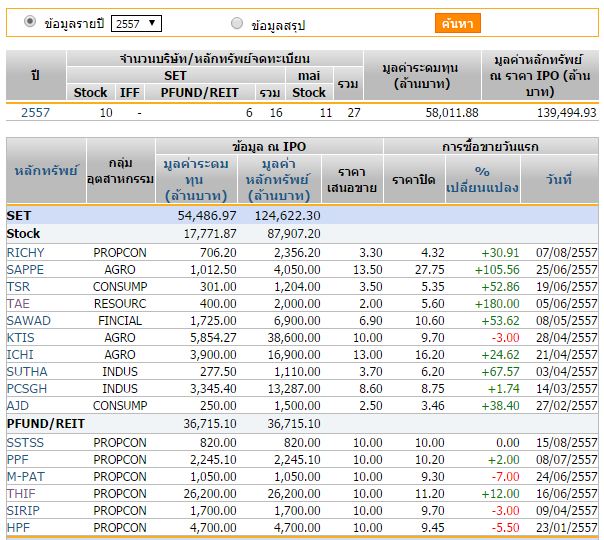Open the HPF security link
Image resolution: width=604 pixels, height=540 pixels.
pyautogui.click(x=18, y=527)
